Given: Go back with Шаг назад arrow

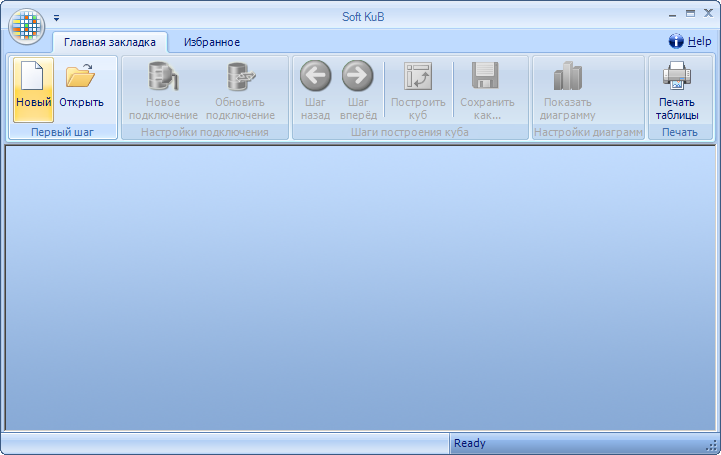Looking at the screenshot, I should pos(315,76).
